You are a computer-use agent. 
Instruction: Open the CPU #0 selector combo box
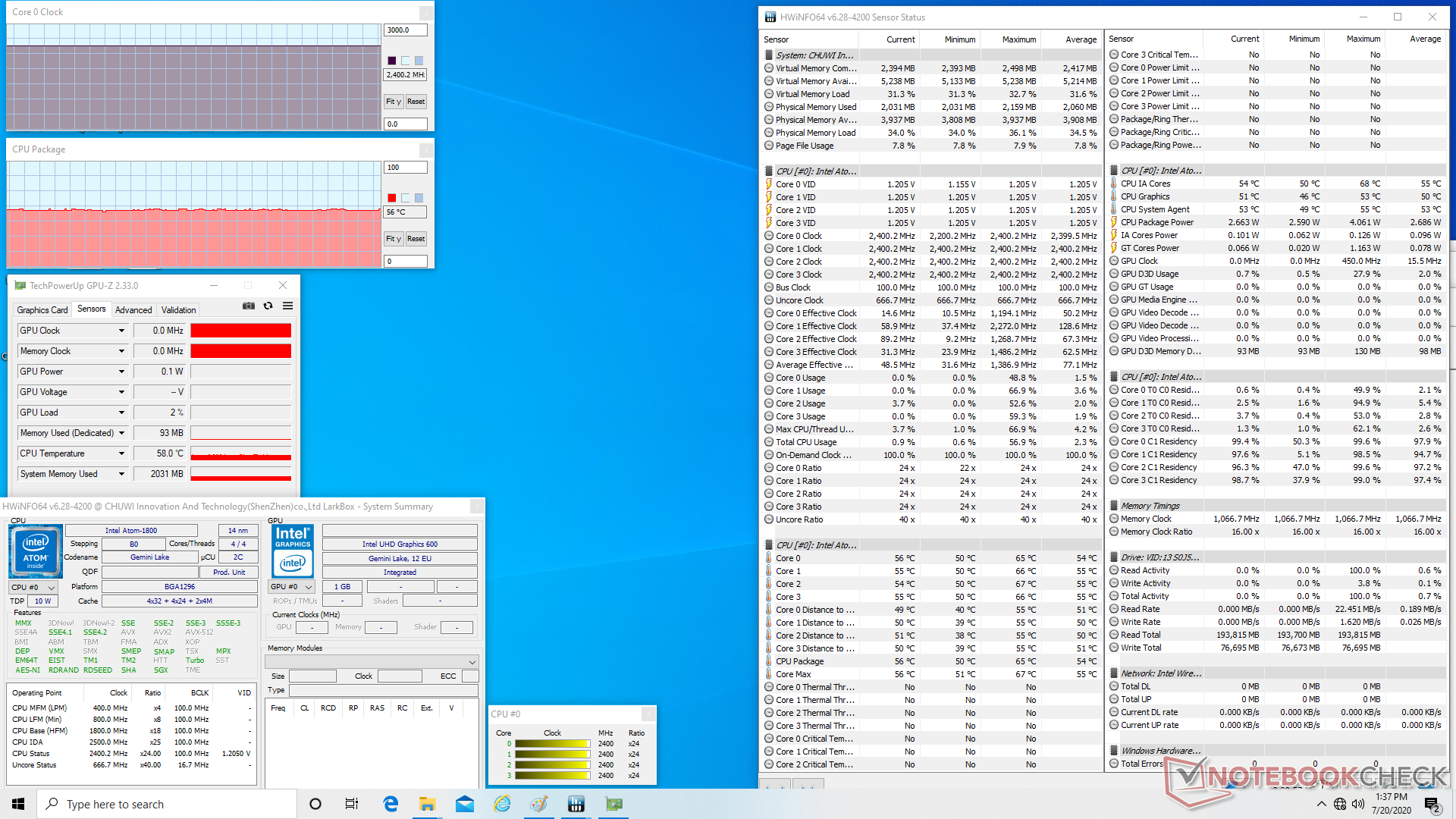[x=33, y=588]
